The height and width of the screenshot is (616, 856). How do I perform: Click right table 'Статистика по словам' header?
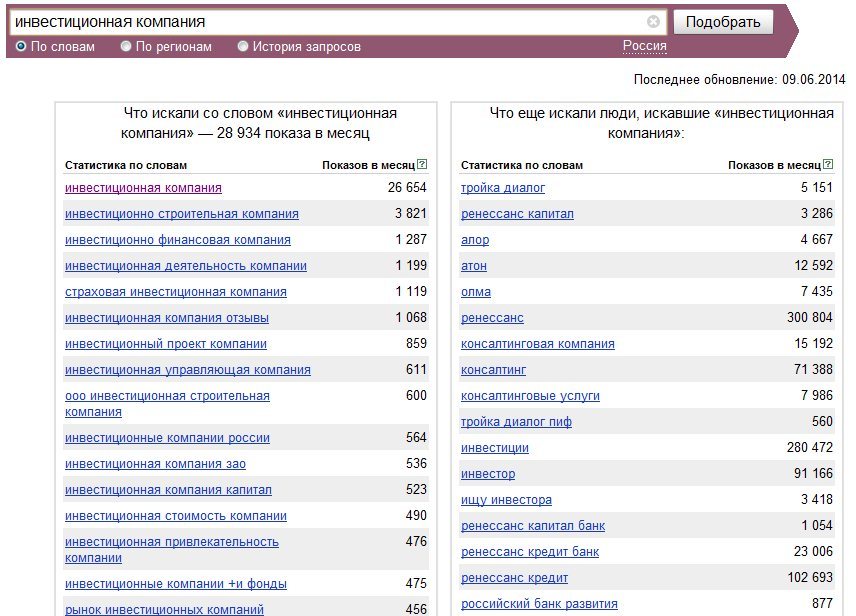point(521,165)
